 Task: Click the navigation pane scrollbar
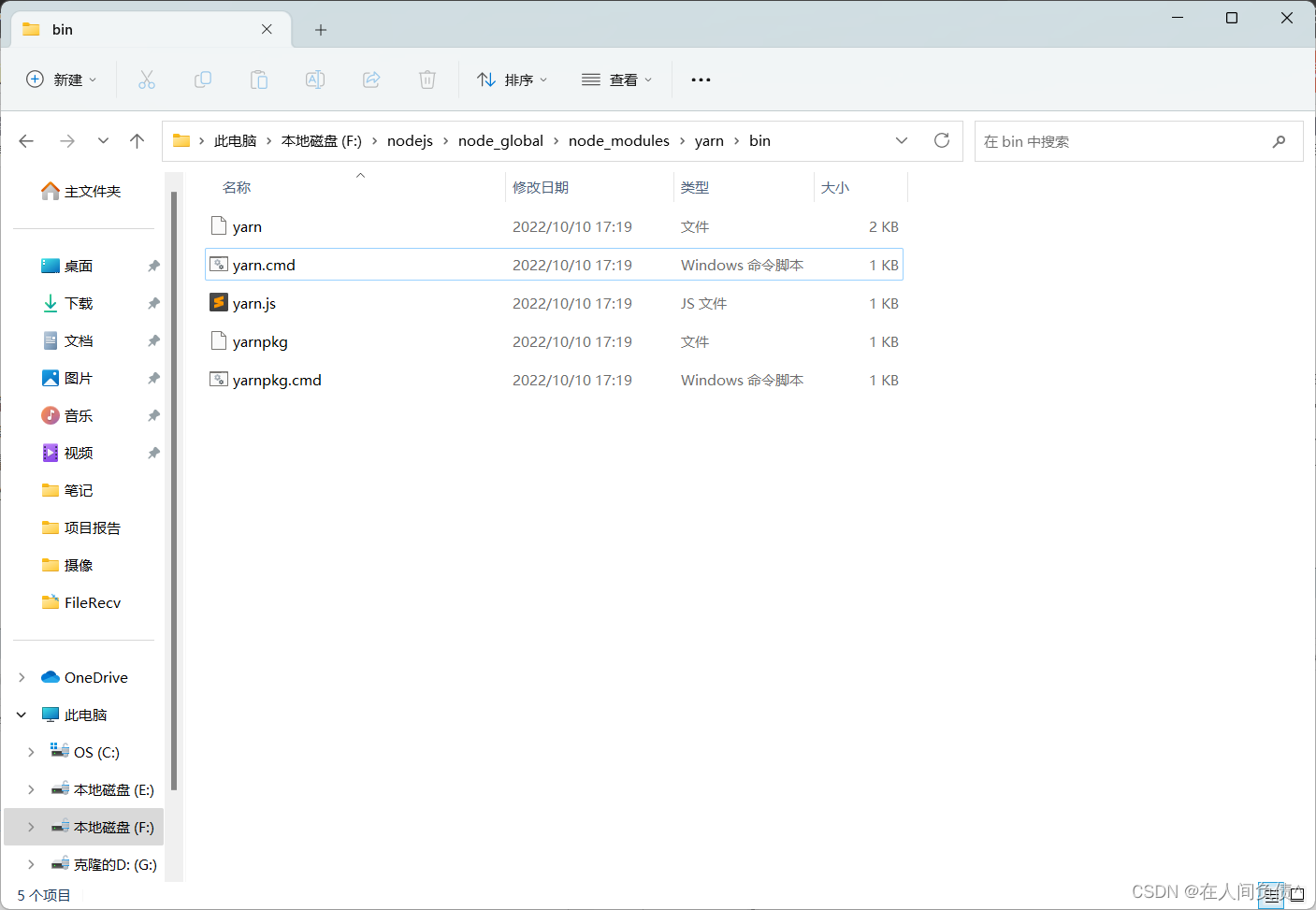174,491
